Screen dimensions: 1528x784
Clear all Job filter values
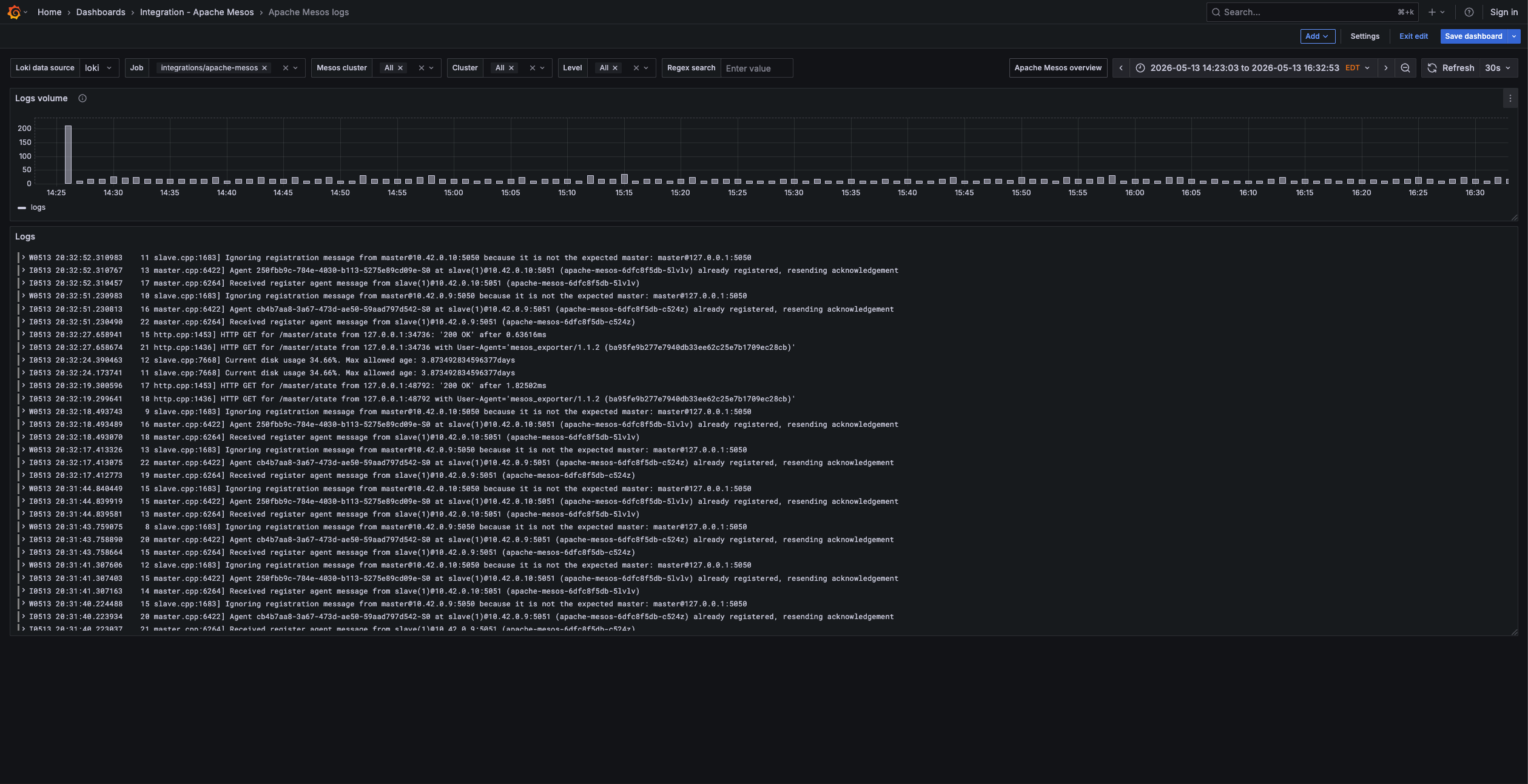pos(285,68)
